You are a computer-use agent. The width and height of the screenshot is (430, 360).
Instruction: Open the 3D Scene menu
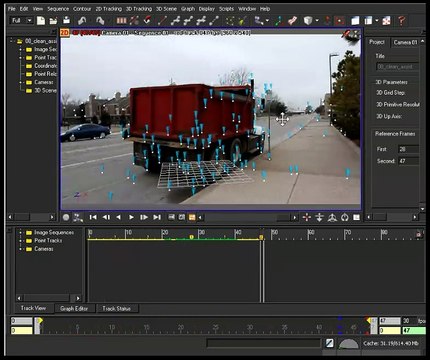(x=167, y=9)
